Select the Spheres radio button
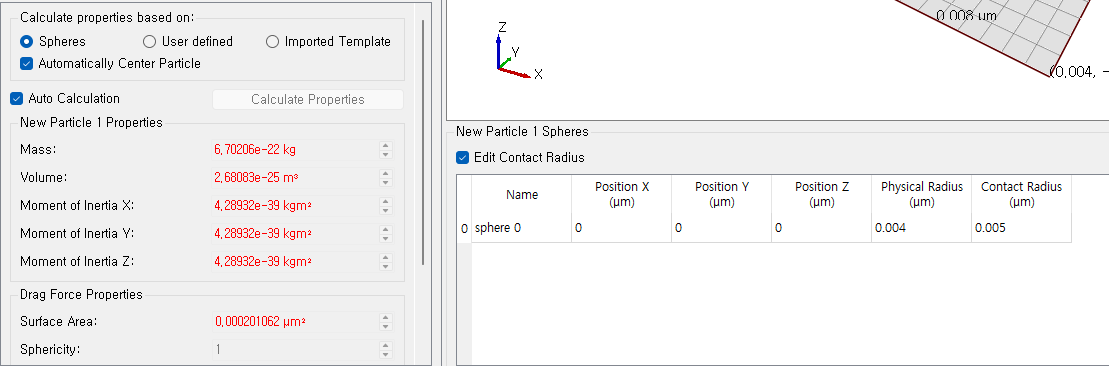 click(x=27, y=42)
